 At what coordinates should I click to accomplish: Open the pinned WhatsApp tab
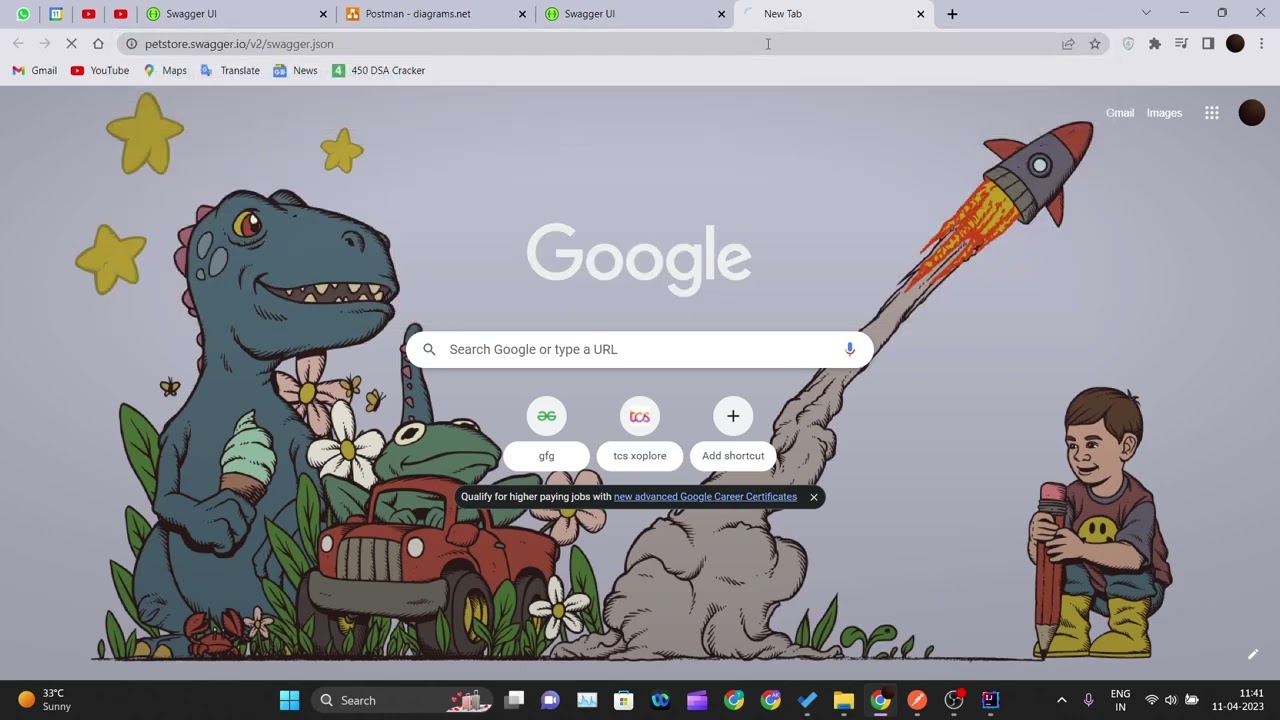[x=23, y=14]
